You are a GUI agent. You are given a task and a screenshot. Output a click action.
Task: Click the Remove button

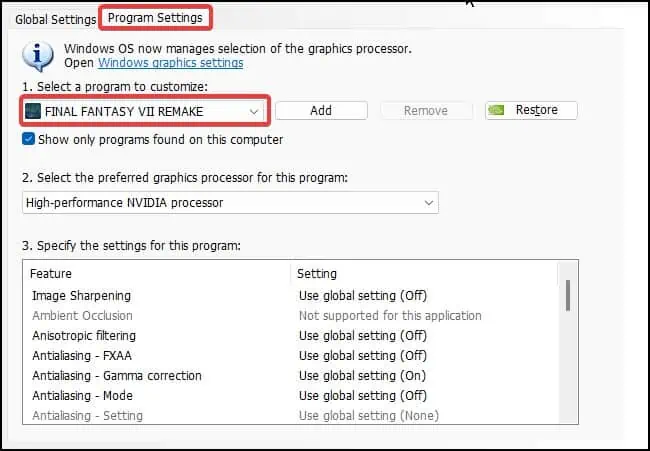[x=425, y=111]
